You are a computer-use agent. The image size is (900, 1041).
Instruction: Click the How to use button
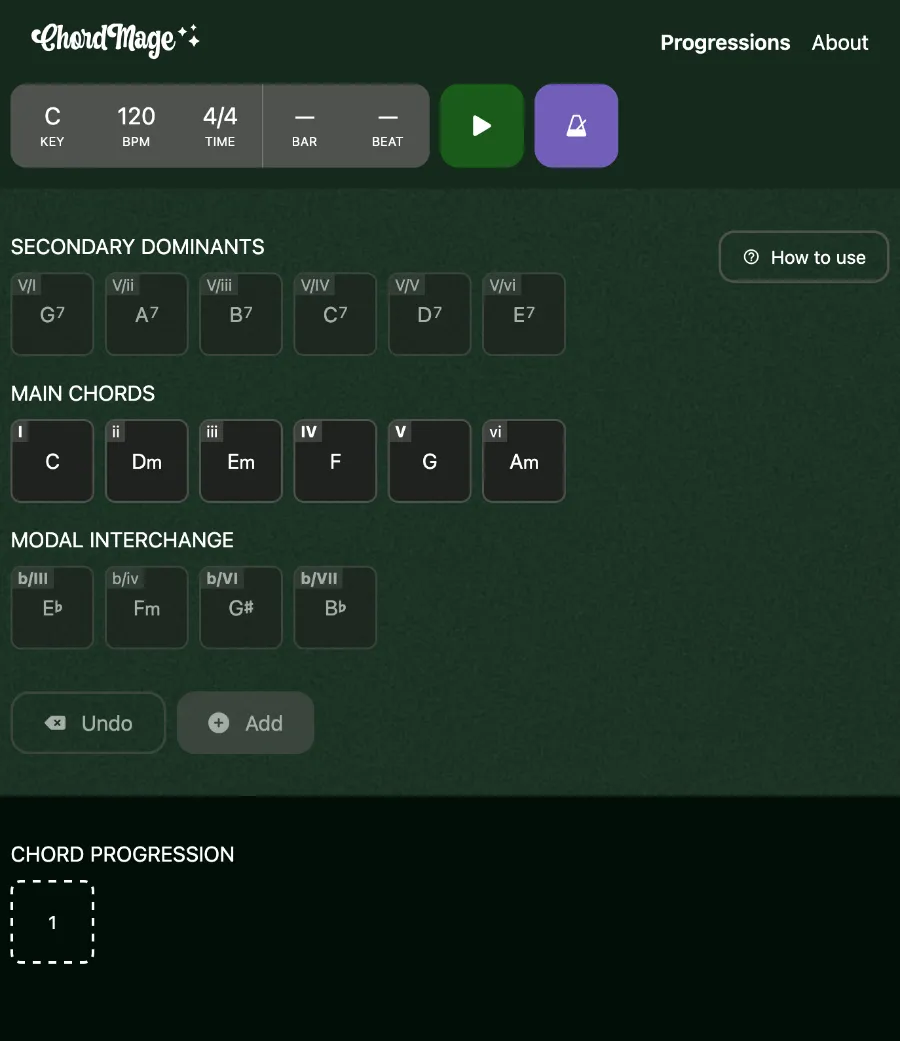click(x=803, y=257)
